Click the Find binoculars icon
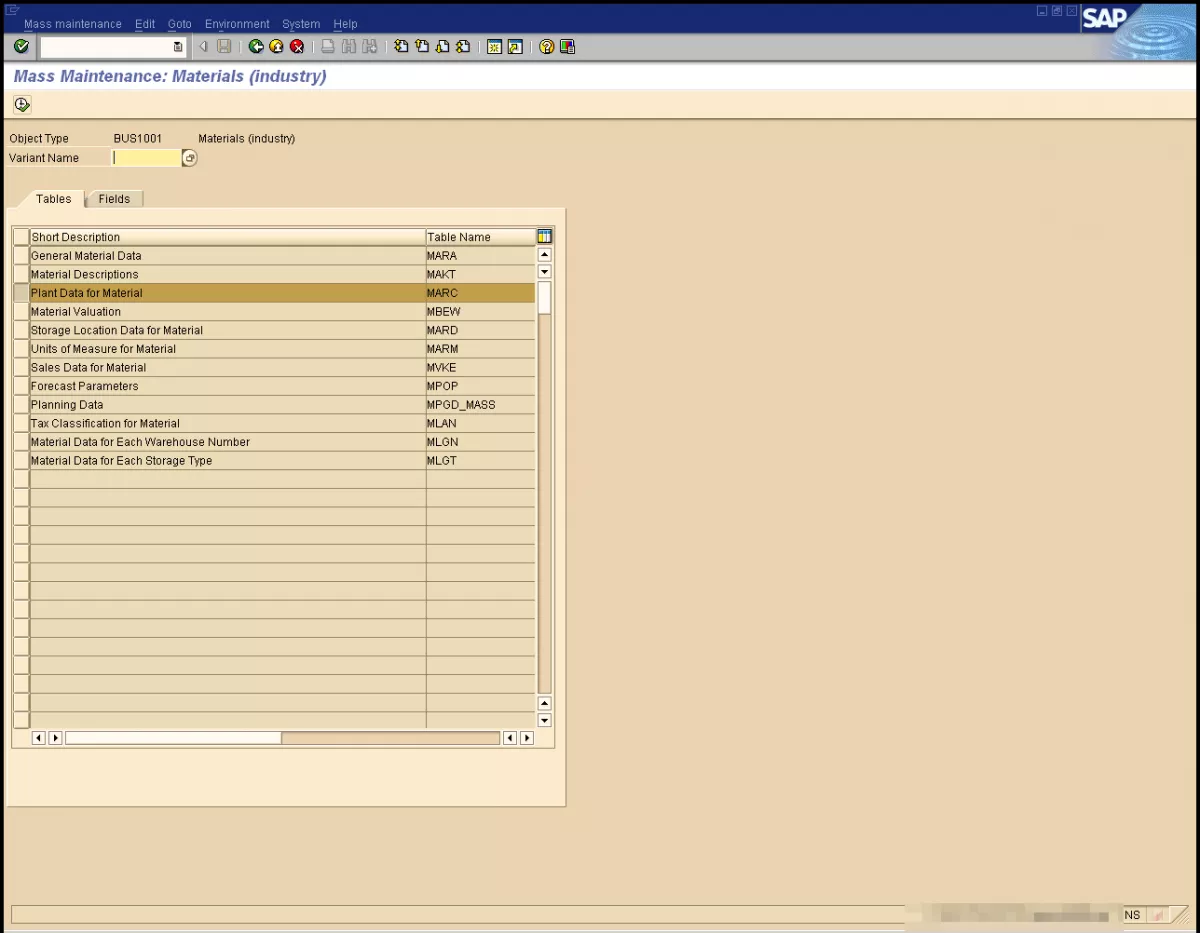 [349, 47]
